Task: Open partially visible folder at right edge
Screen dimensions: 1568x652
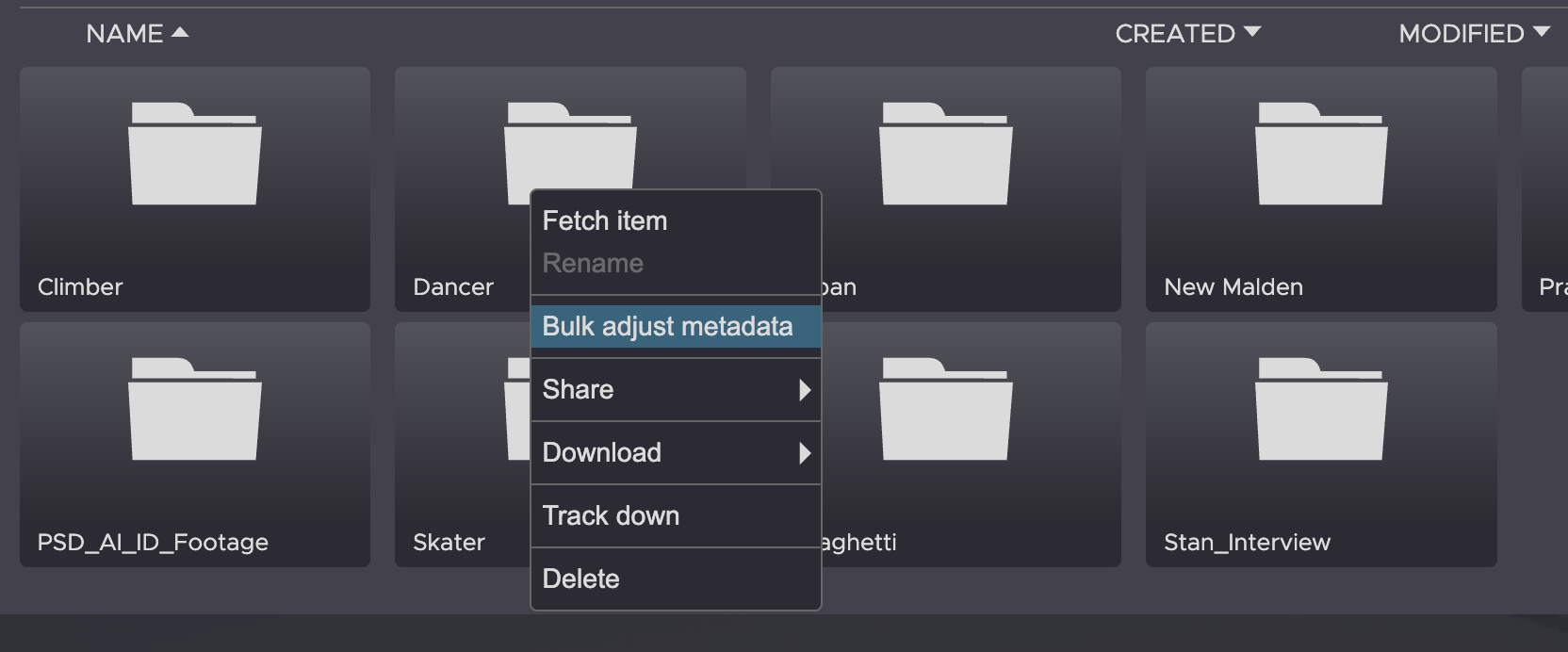Action: (x=1547, y=188)
